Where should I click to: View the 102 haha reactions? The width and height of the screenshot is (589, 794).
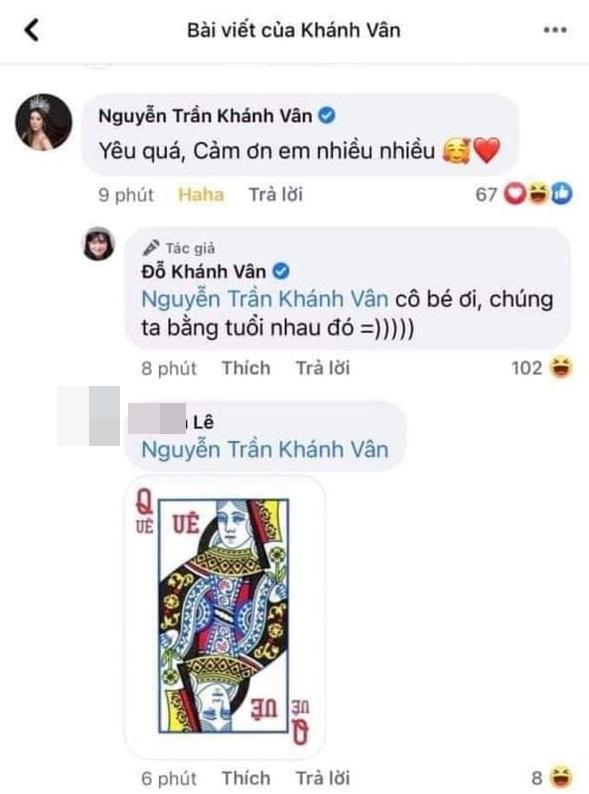[542, 368]
